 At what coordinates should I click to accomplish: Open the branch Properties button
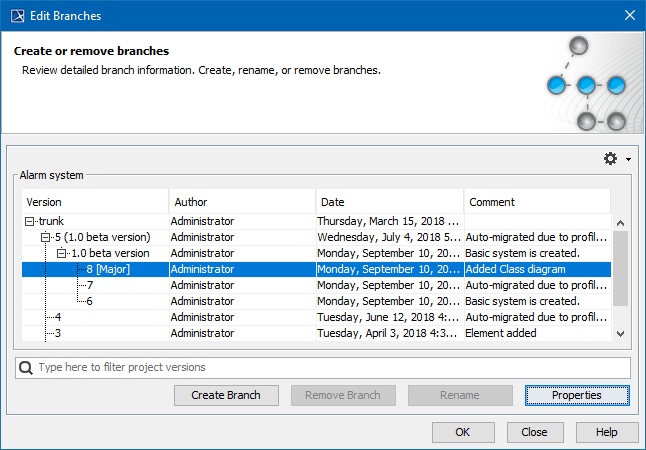point(577,395)
